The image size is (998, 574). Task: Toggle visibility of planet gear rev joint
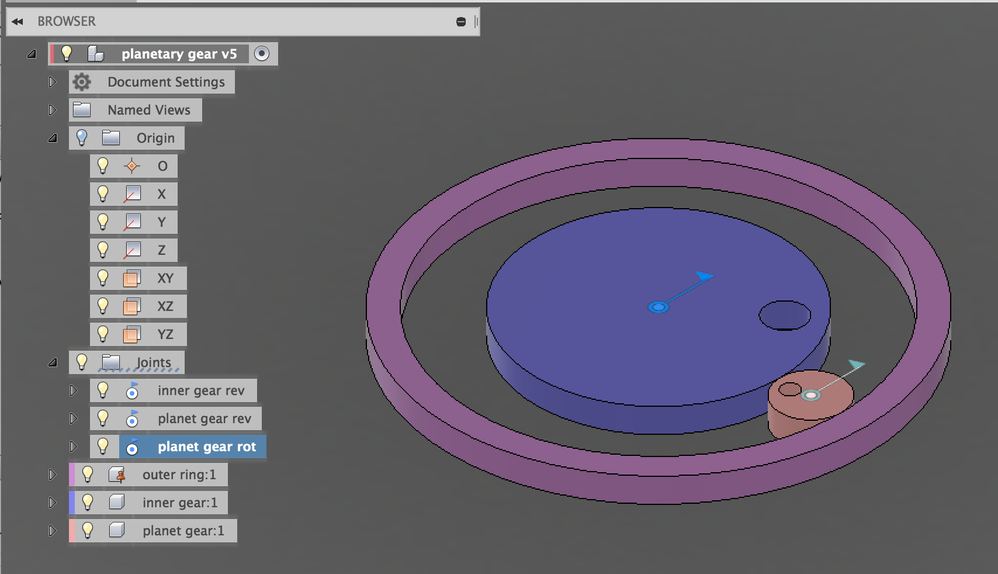(x=102, y=418)
